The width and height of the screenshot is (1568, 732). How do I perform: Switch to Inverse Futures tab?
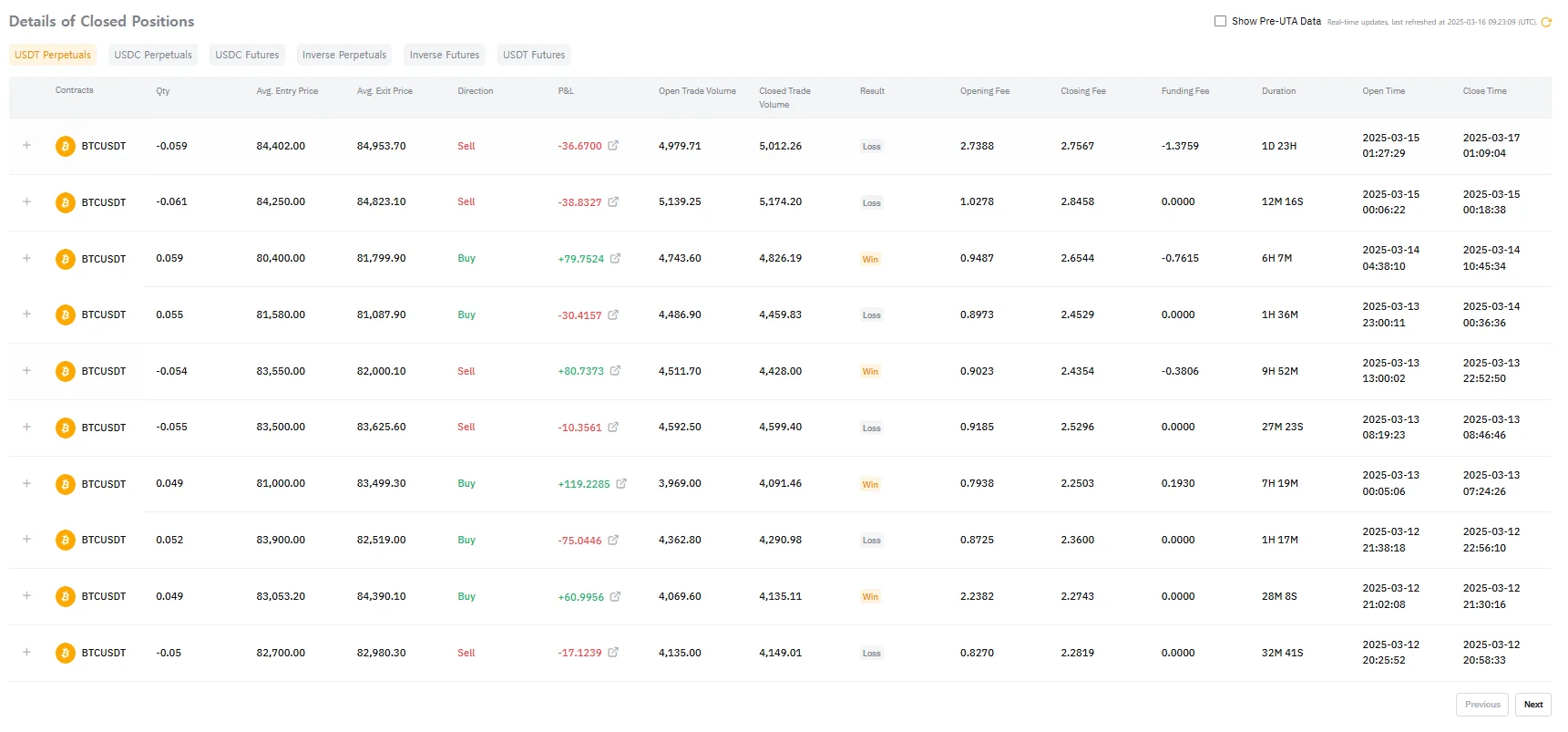[445, 55]
